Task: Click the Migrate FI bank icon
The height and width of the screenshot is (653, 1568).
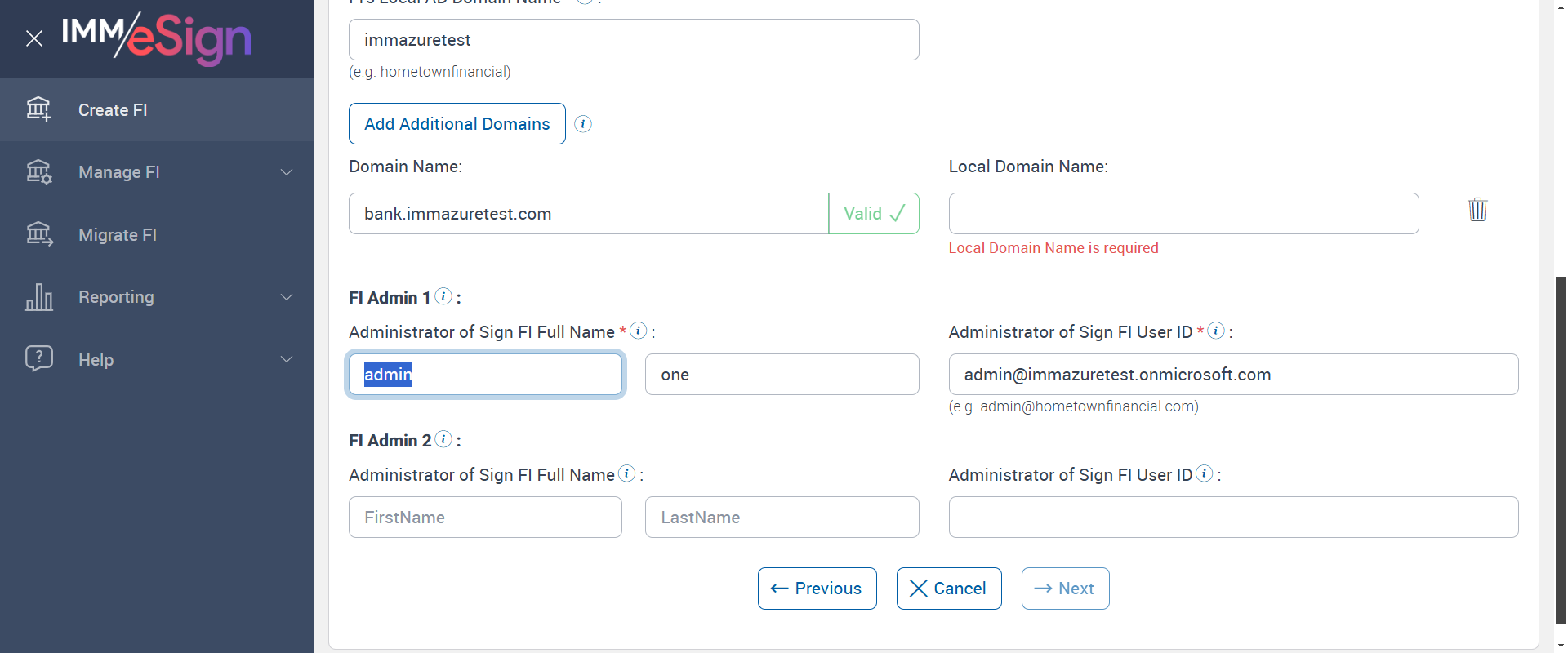Action: point(38,234)
